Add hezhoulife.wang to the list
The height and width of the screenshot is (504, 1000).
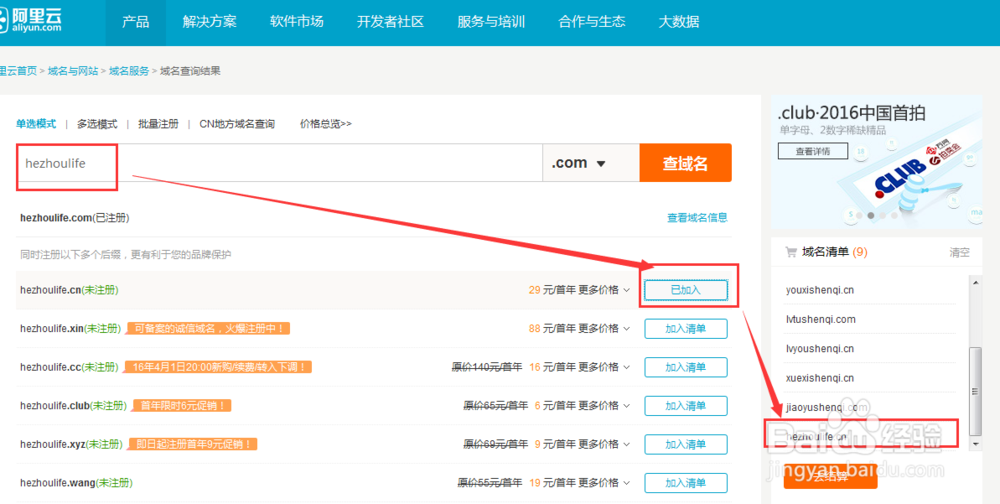686,483
